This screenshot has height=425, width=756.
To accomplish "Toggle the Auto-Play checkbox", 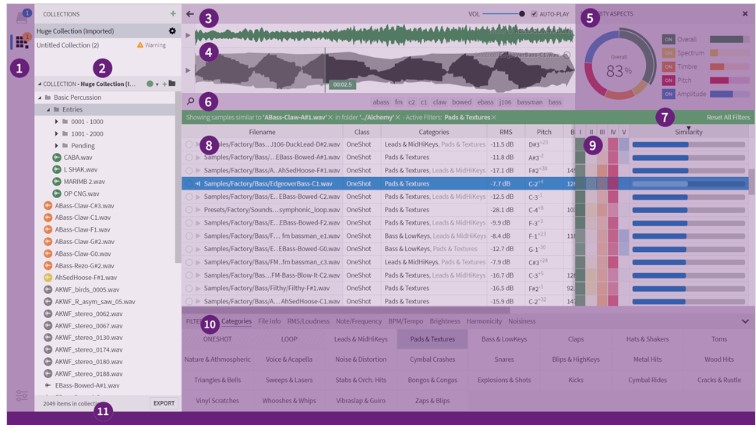I will tap(534, 14).
